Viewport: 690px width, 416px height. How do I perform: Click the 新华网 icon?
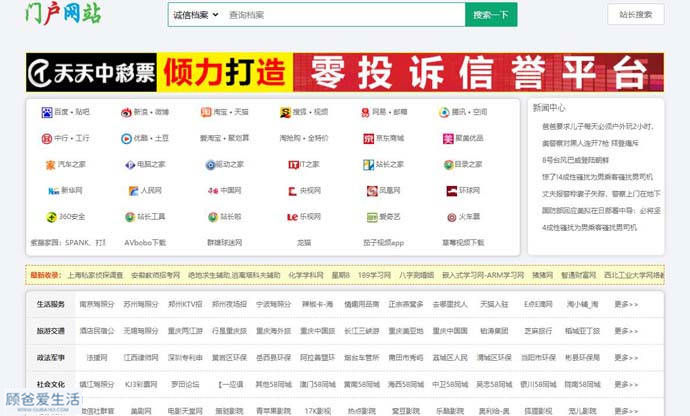[54, 191]
